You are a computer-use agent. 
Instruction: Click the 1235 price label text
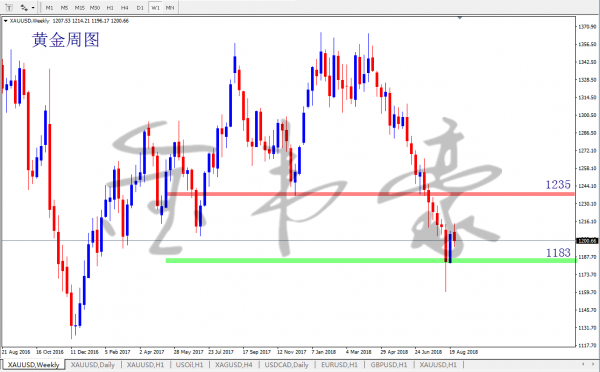[558, 185]
